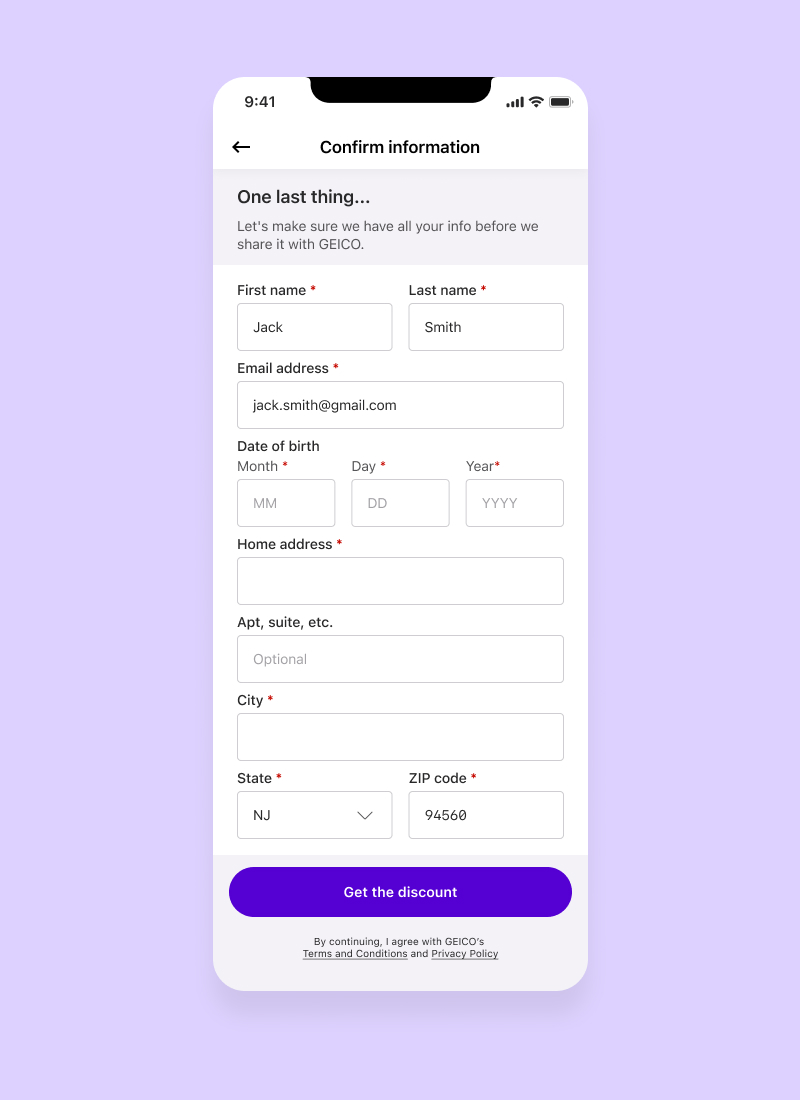This screenshot has height=1100, width=800.
Task: Select the First name field with Jack
Action: coord(314,327)
